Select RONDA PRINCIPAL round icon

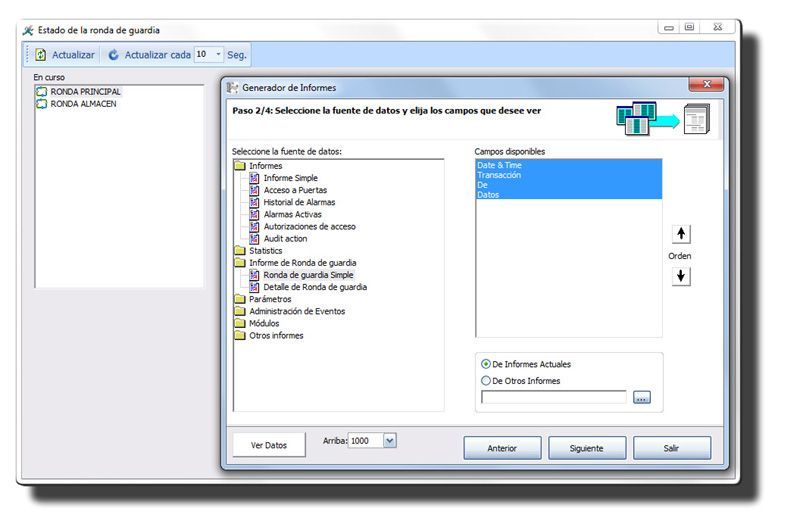pos(41,92)
